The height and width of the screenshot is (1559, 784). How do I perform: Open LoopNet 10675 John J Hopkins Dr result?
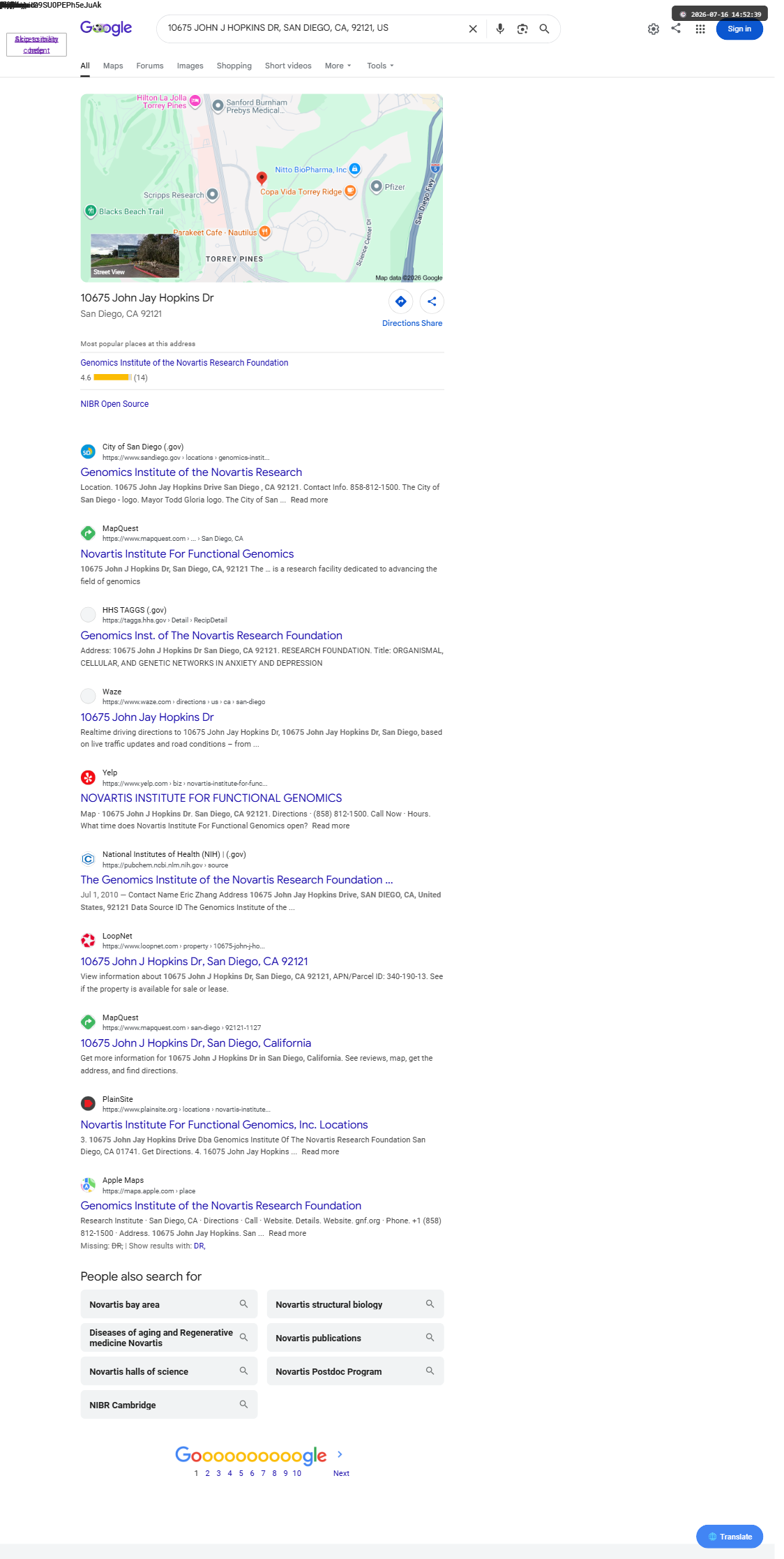194,961
